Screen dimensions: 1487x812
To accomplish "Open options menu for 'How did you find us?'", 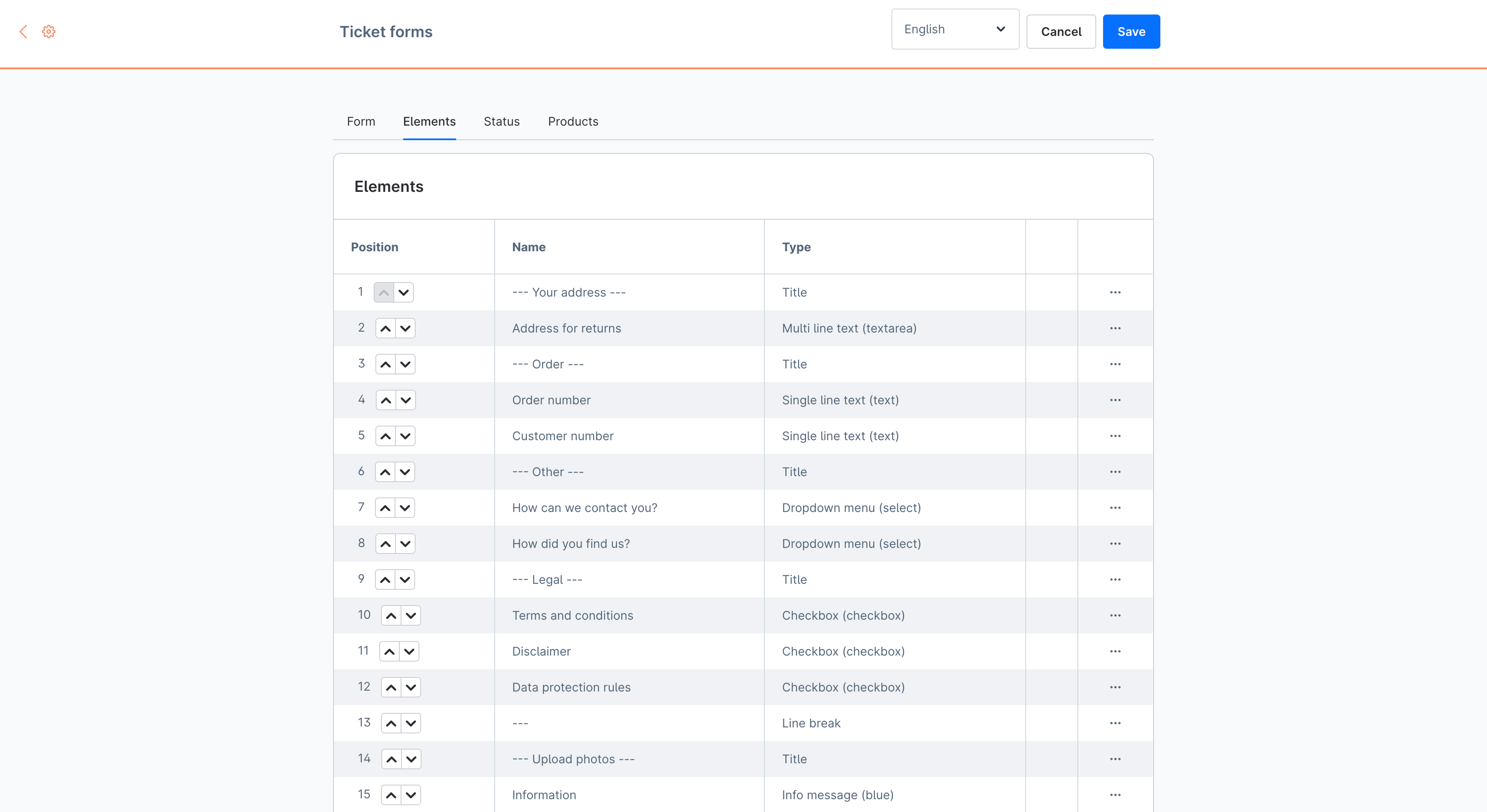I will point(1115,544).
